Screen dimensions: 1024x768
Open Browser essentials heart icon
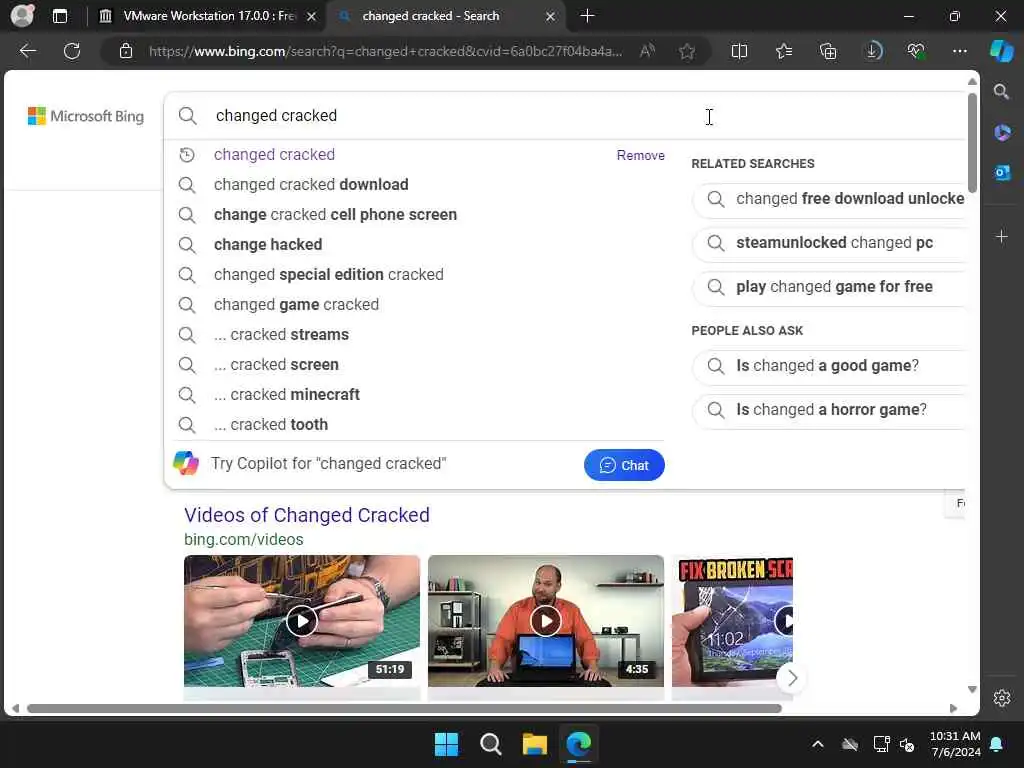[x=916, y=51]
